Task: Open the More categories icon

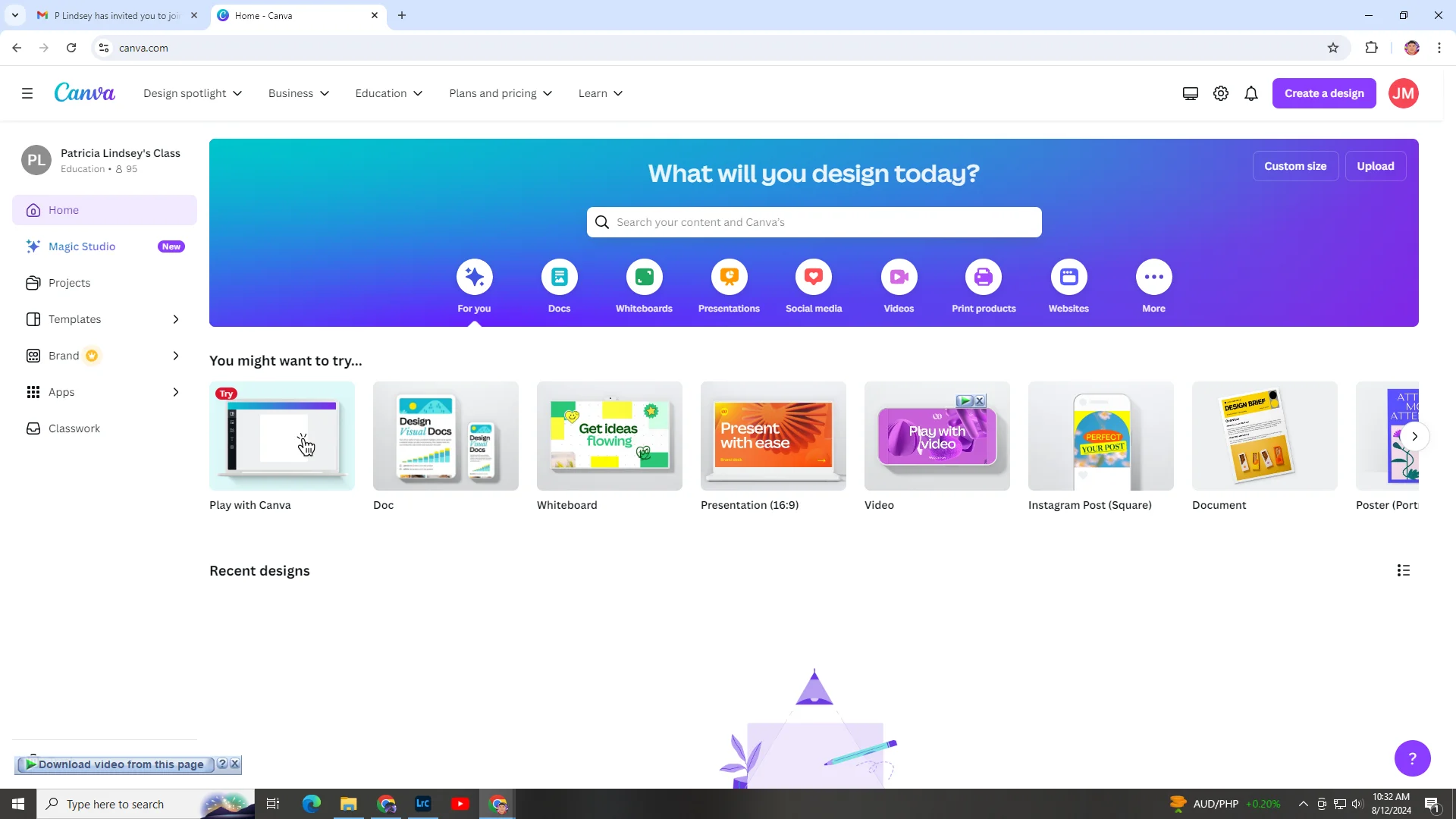Action: (1154, 277)
